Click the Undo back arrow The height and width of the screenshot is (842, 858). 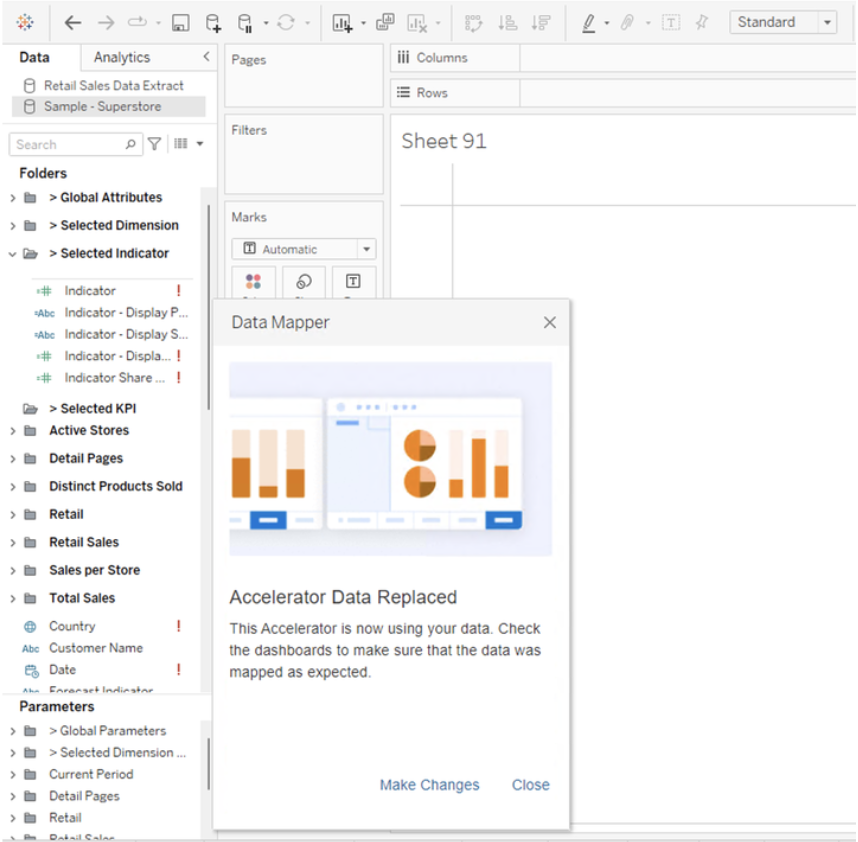pyautogui.click(x=73, y=22)
